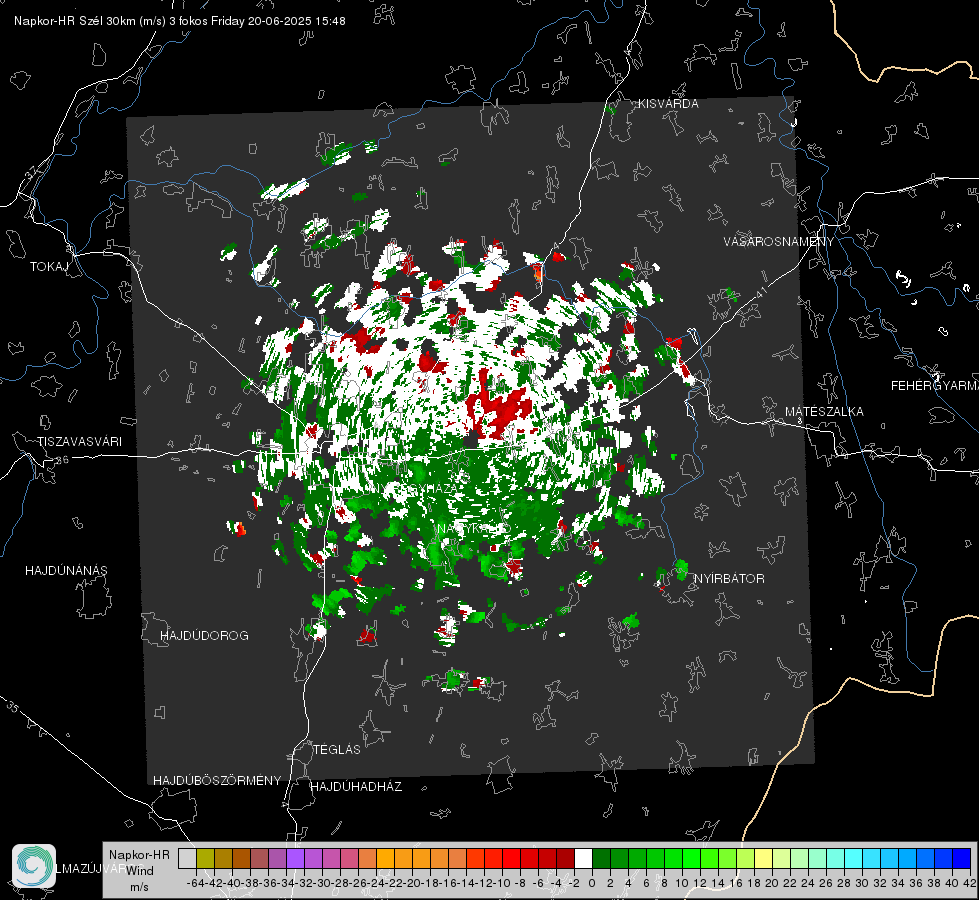
Task: Pick the cyan swatch between 28 and 30
Action: (854, 858)
